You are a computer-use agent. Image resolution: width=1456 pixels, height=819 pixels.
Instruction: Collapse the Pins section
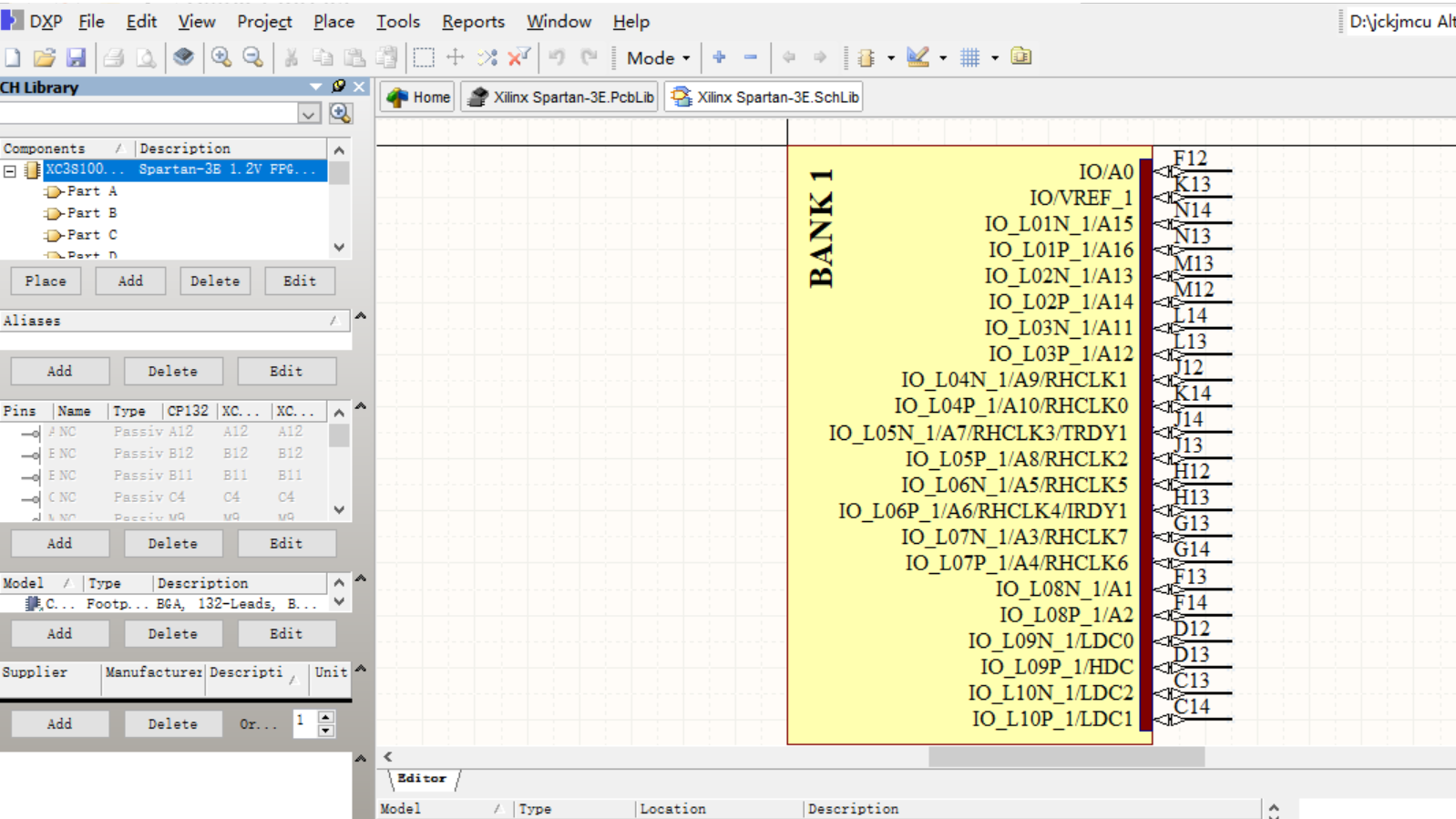(x=361, y=406)
